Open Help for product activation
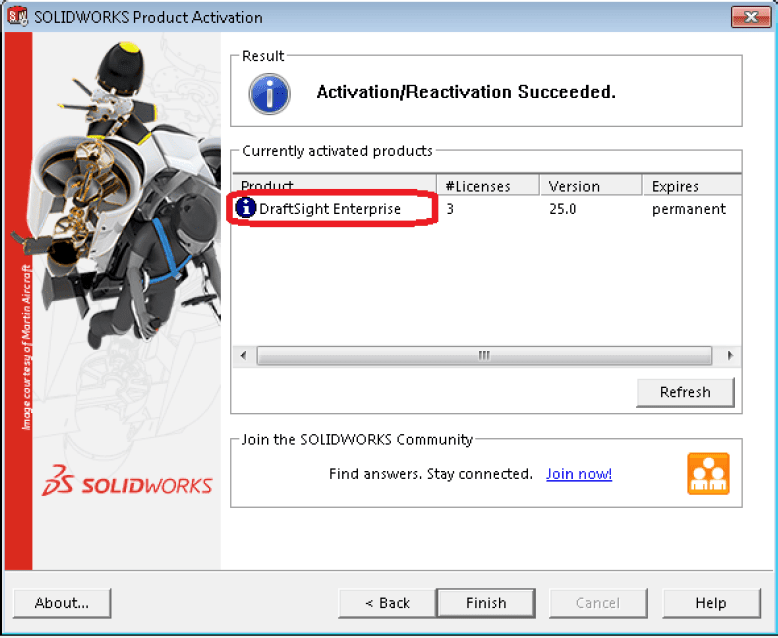The image size is (778, 638). pos(711,603)
